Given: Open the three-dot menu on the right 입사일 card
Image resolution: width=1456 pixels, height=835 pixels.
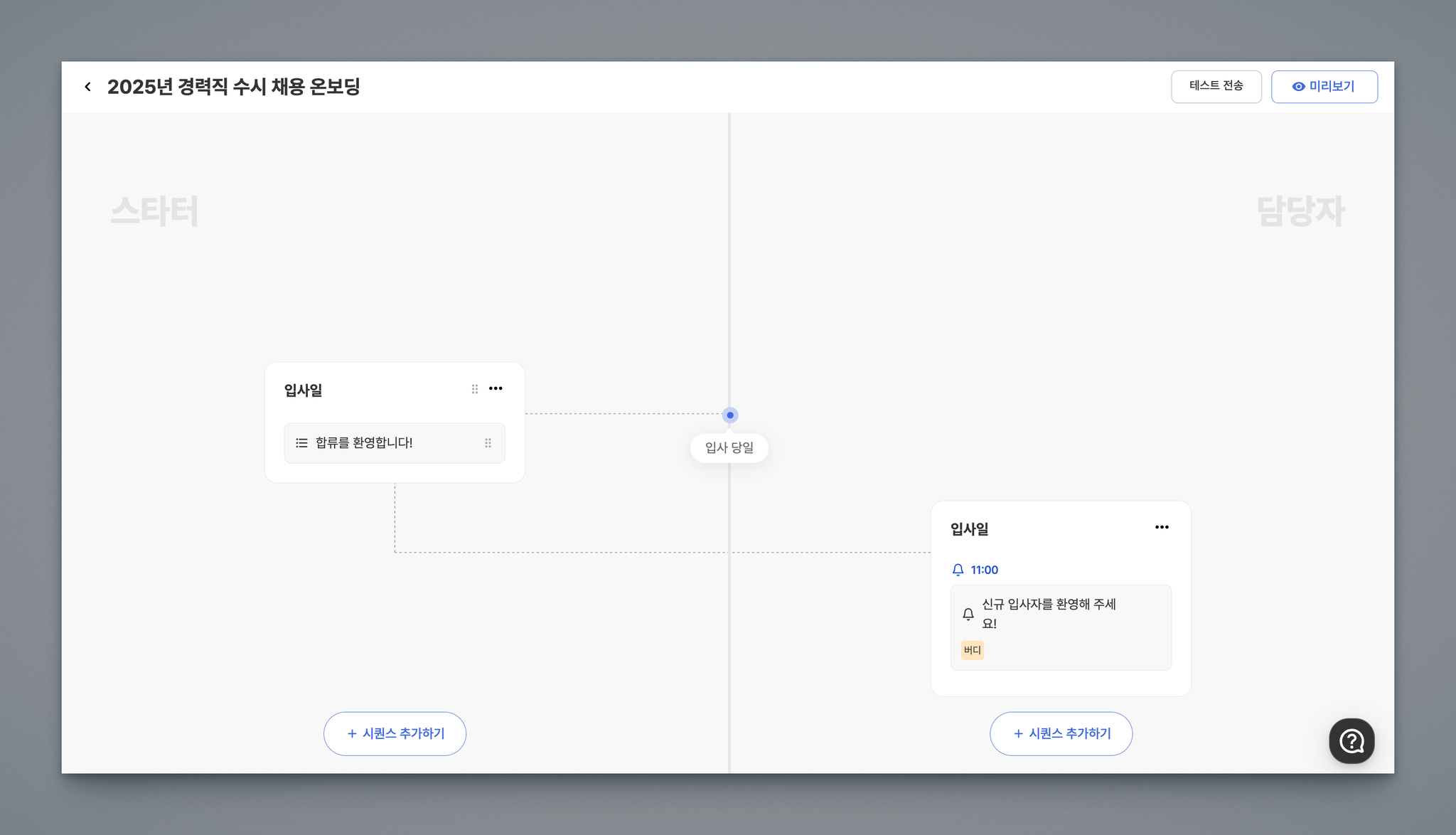Looking at the screenshot, I should 1162,527.
